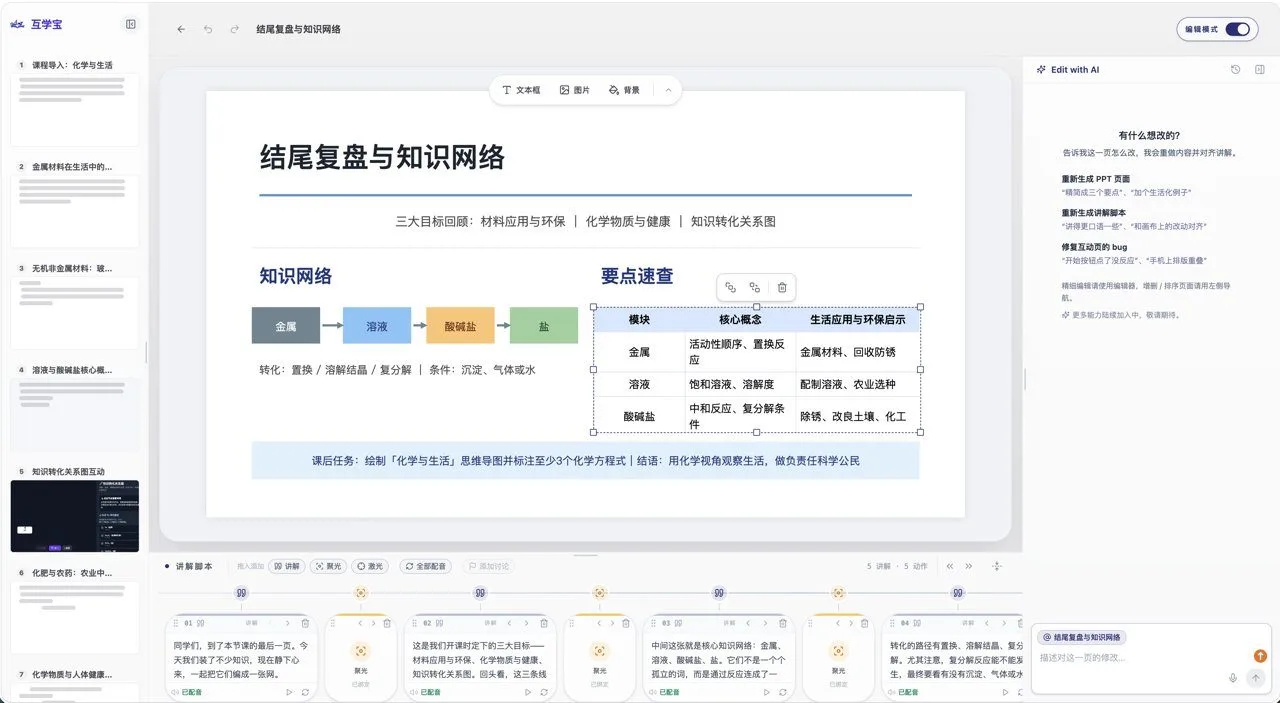Click 全部配音 dub-all button
The height and width of the screenshot is (703, 1280).
(425, 566)
